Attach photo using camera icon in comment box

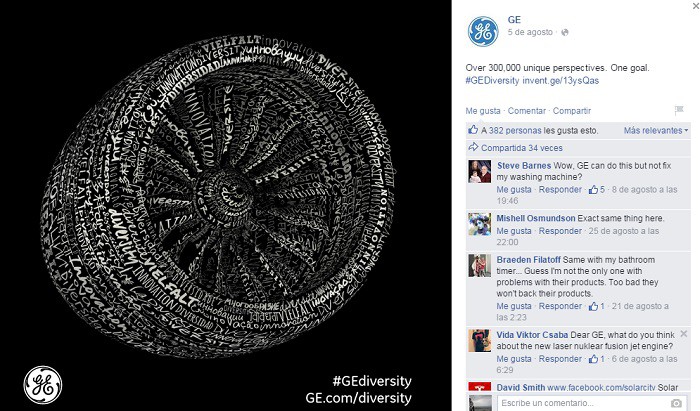click(x=676, y=403)
